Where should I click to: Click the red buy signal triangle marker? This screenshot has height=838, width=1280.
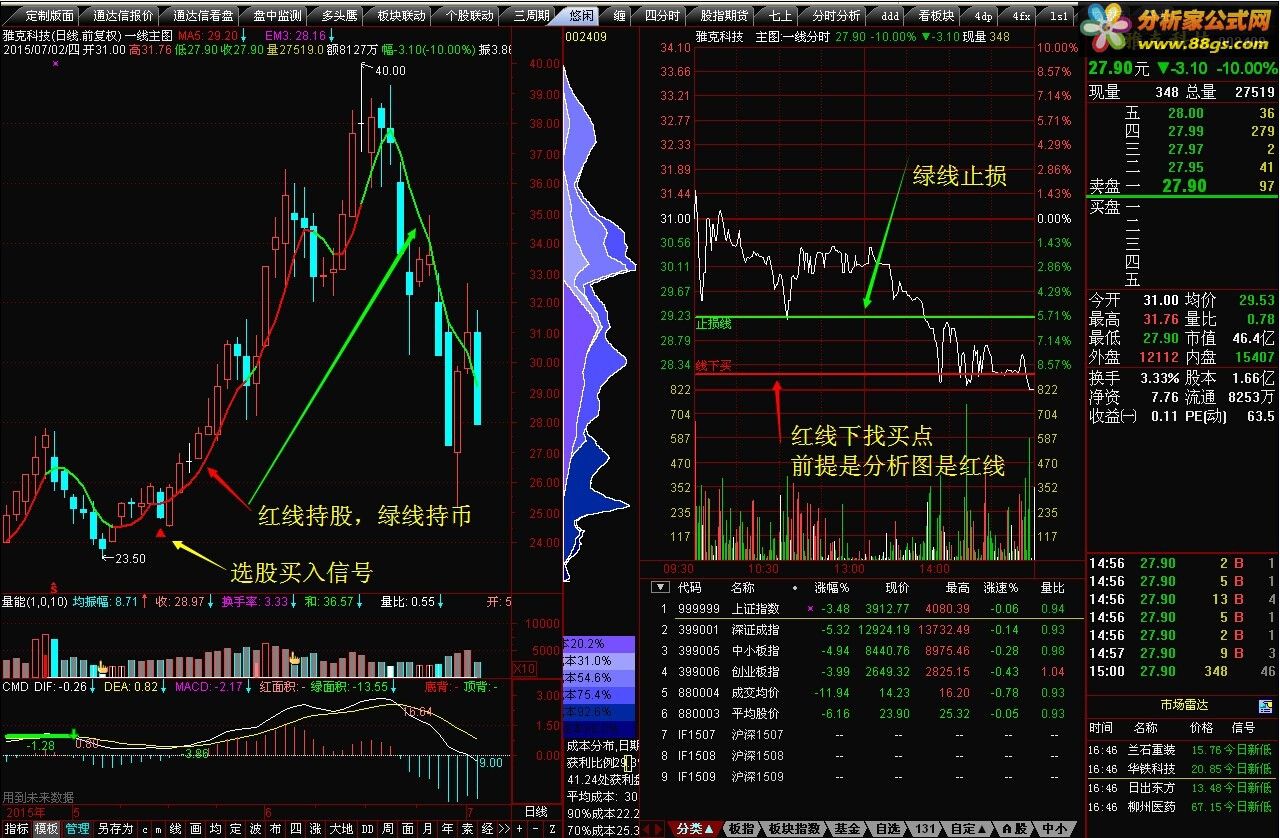160,534
